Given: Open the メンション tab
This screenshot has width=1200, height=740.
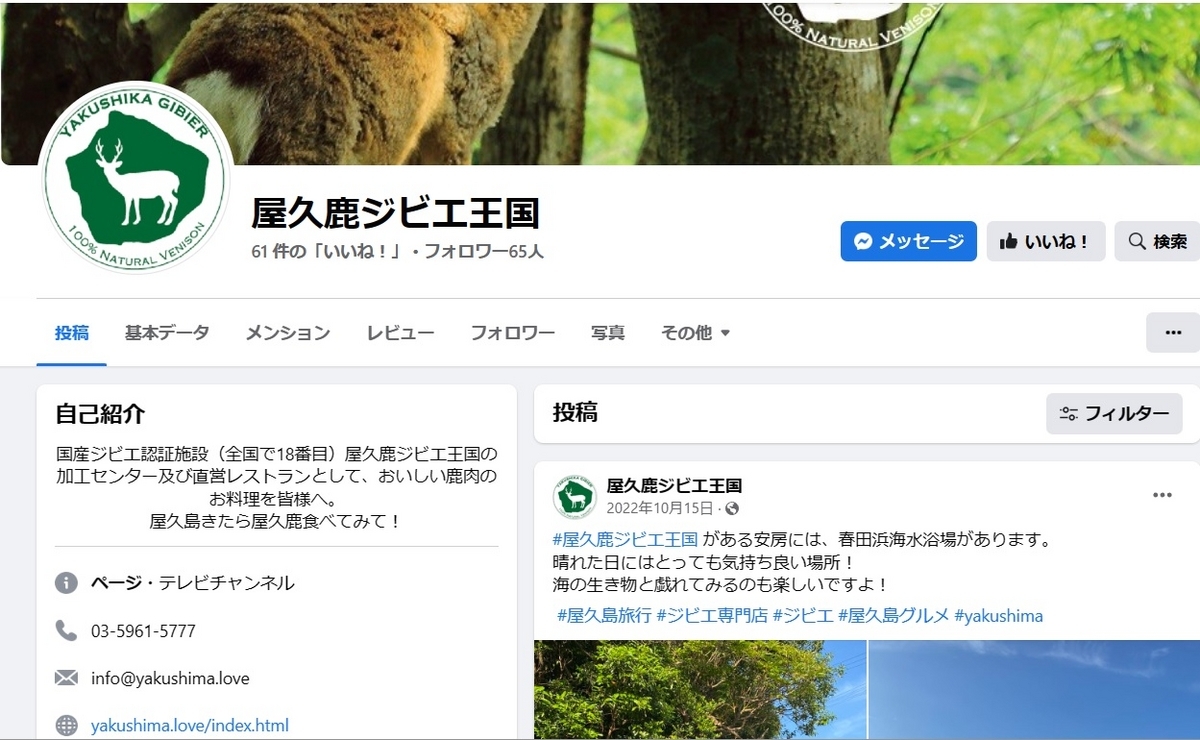Looking at the screenshot, I should coord(288,333).
